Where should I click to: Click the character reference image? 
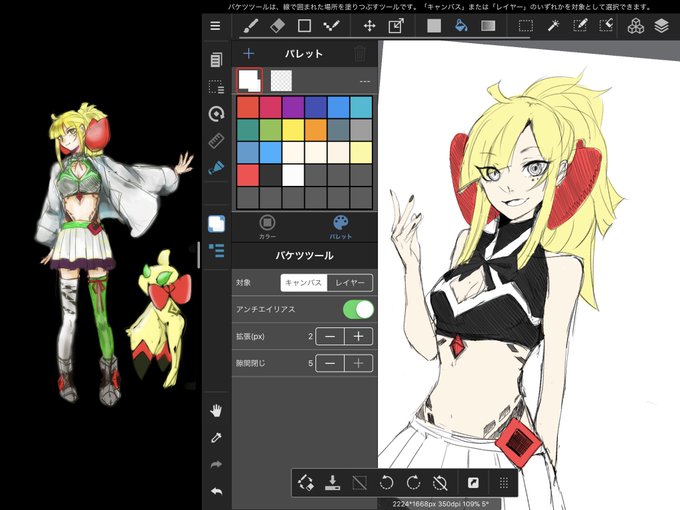[116, 254]
